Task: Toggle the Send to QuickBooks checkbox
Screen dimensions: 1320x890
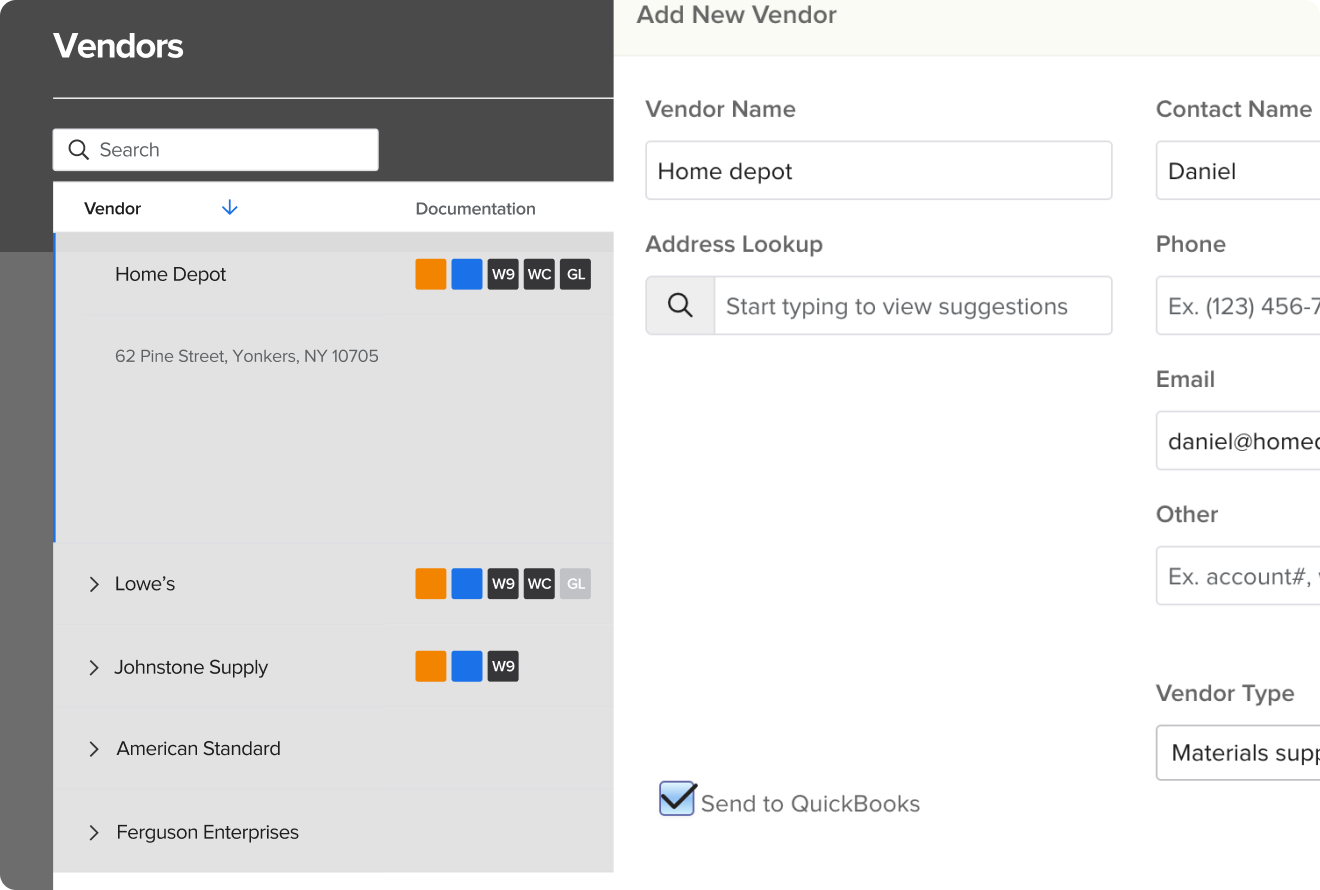Action: point(677,800)
